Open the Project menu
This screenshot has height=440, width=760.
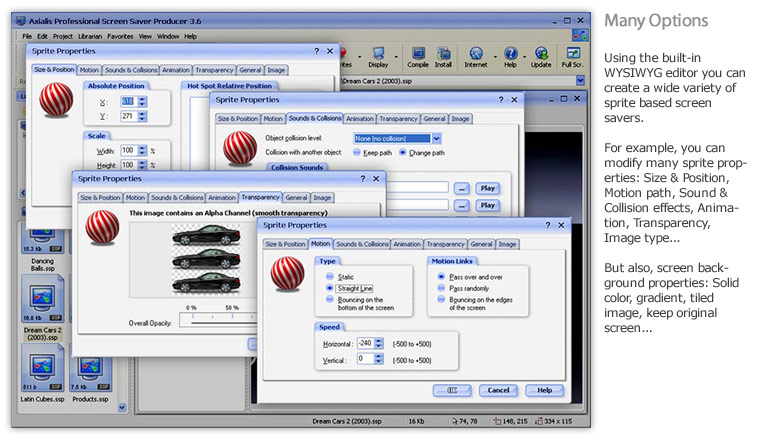coord(63,36)
